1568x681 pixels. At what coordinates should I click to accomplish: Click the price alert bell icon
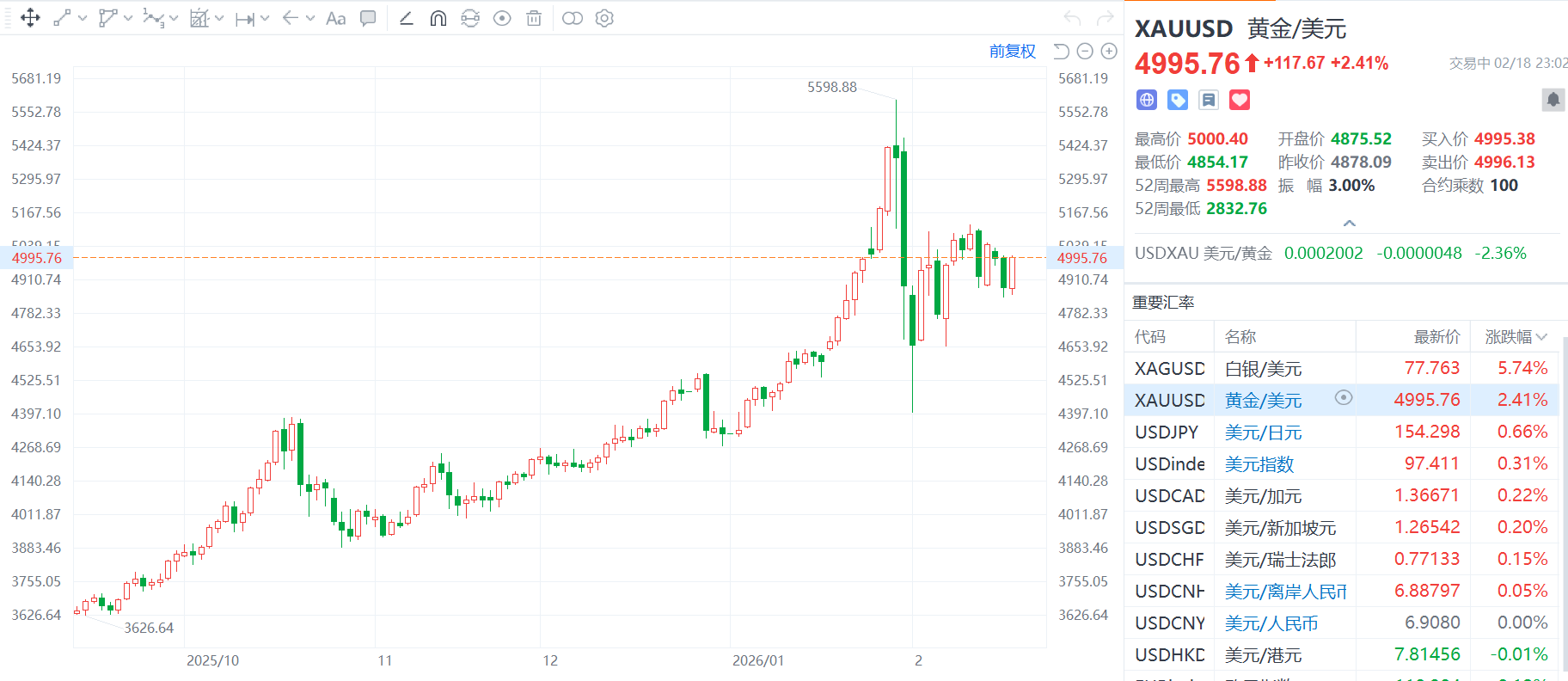[x=1553, y=100]
